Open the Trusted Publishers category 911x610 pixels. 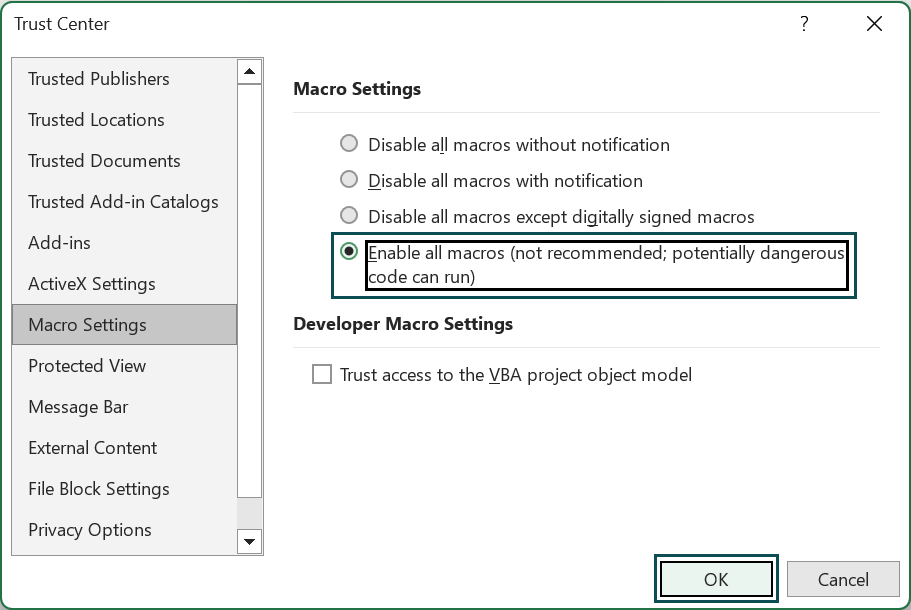pos(124,79)
